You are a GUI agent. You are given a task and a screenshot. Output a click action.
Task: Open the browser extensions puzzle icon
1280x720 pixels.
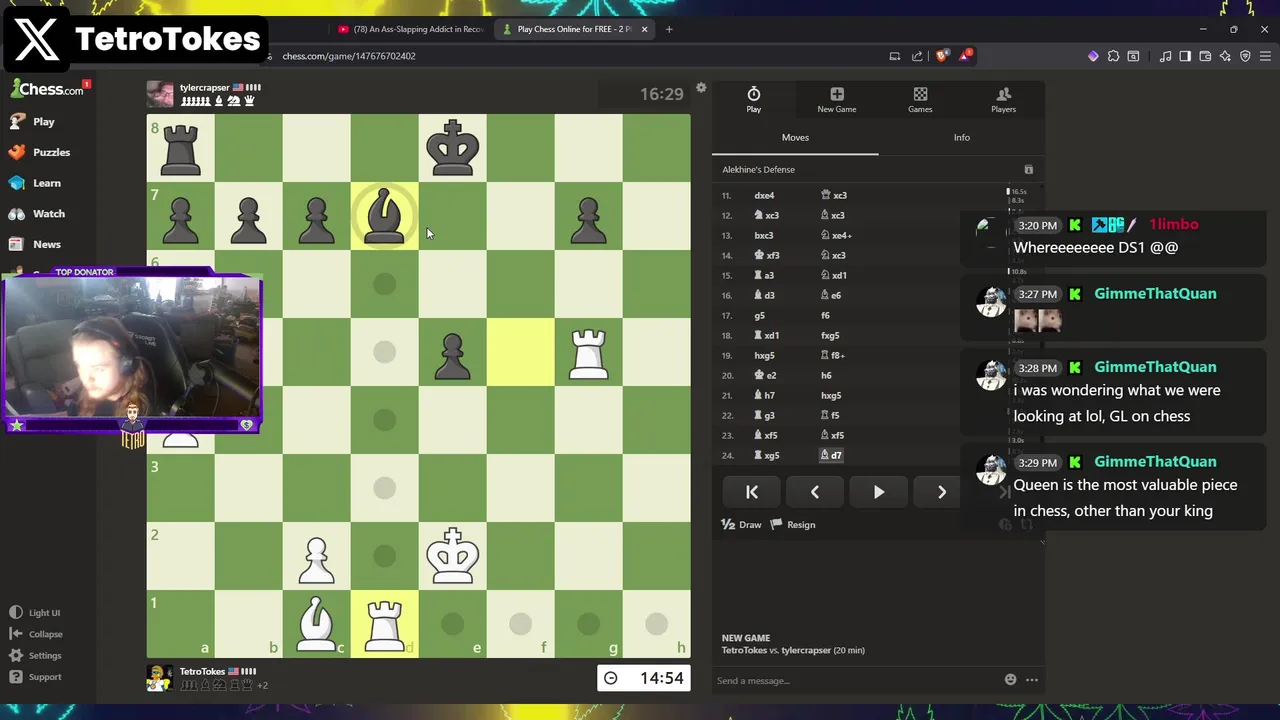(x=1113, y=56)
